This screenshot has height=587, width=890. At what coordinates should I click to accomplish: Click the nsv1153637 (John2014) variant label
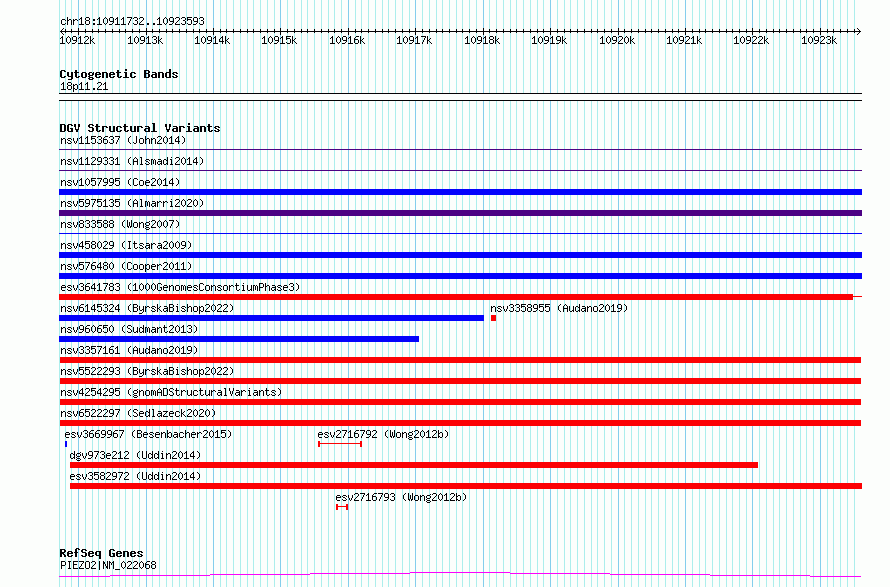123,140
